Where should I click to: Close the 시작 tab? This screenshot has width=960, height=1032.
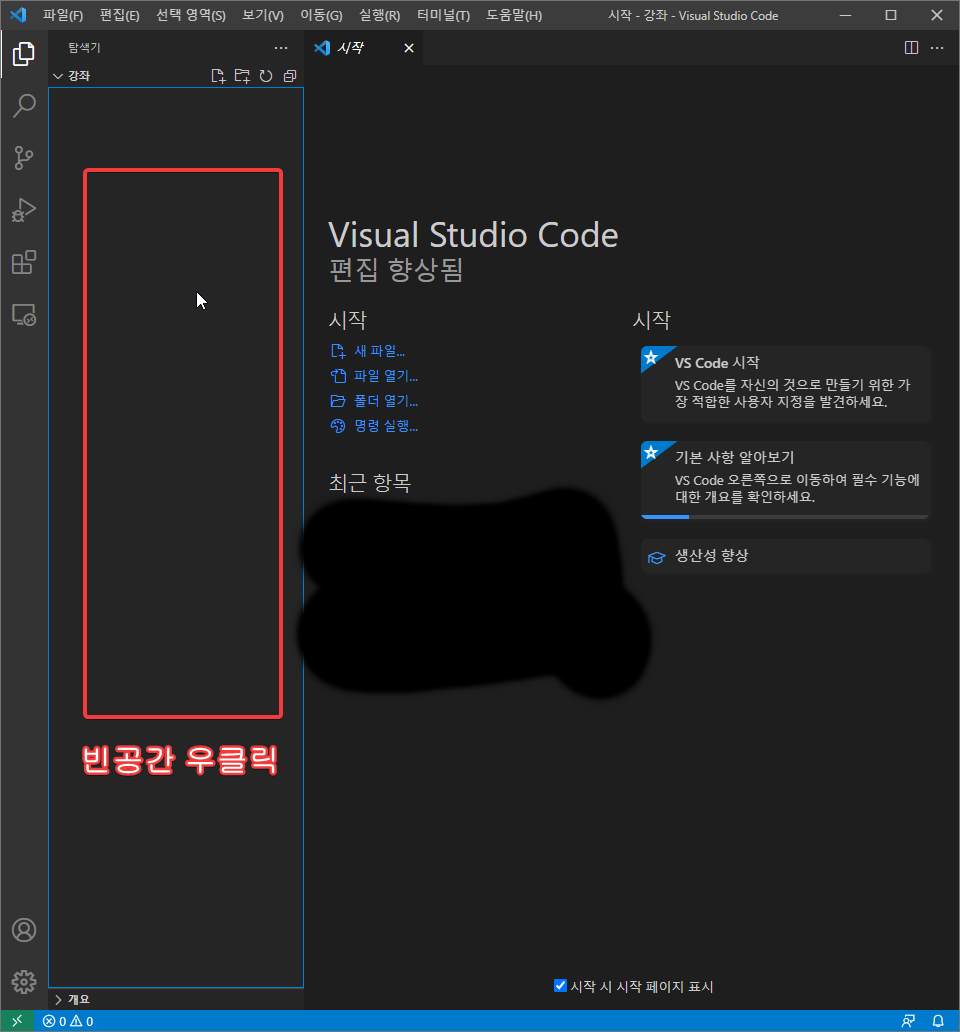tap(409, 48)
